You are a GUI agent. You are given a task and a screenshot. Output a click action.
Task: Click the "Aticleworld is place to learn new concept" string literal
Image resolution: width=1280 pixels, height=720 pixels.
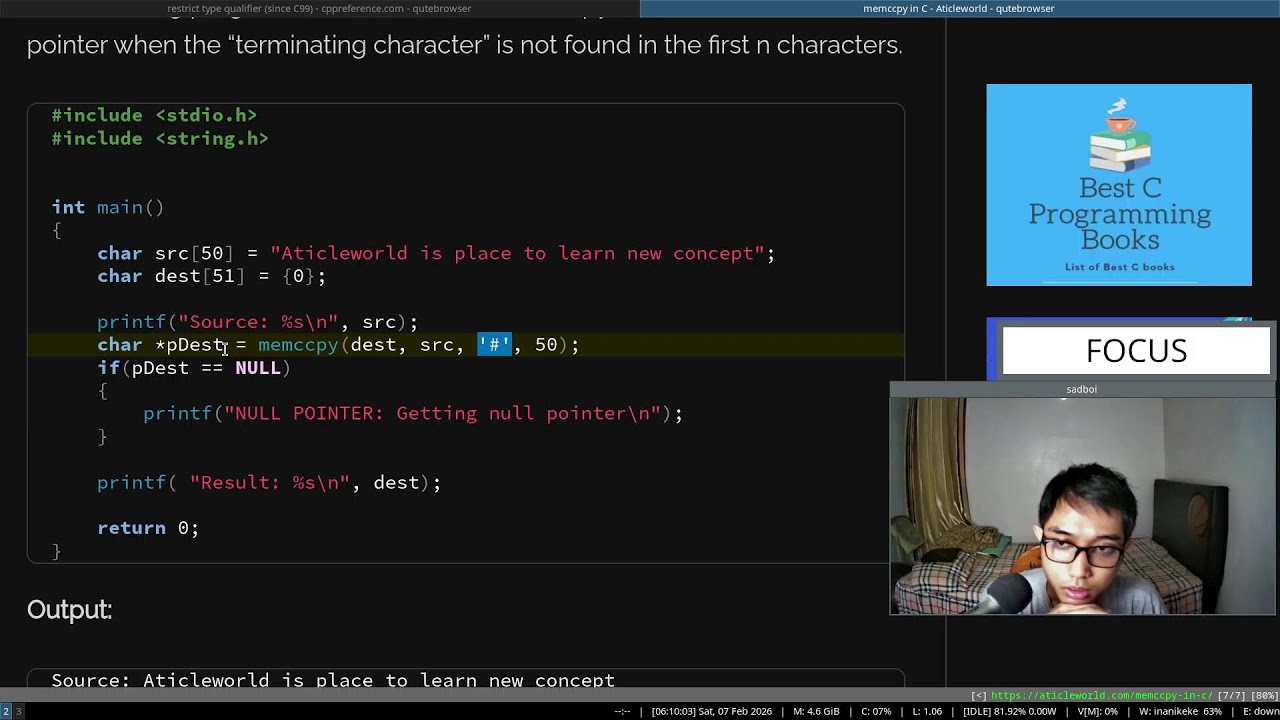(517, 254)
